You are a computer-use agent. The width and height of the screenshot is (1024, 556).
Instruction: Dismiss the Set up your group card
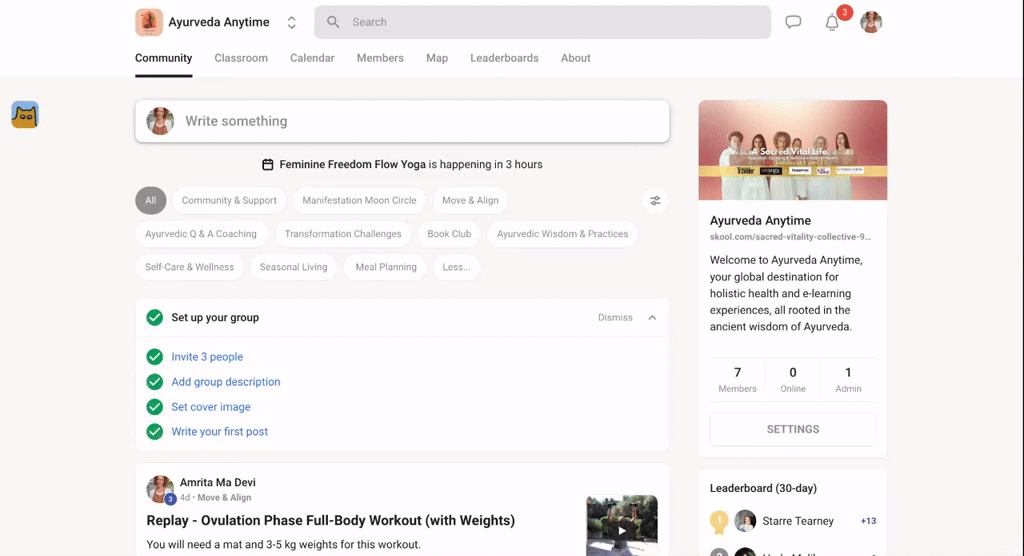click(615, 318)
